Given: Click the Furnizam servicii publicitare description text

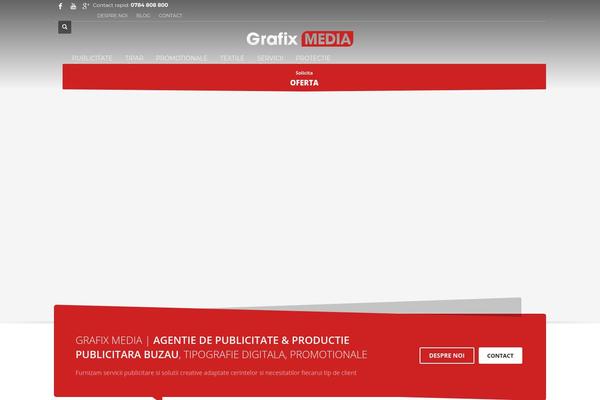Looking at the screenshot, I should [x=216, y=373].
